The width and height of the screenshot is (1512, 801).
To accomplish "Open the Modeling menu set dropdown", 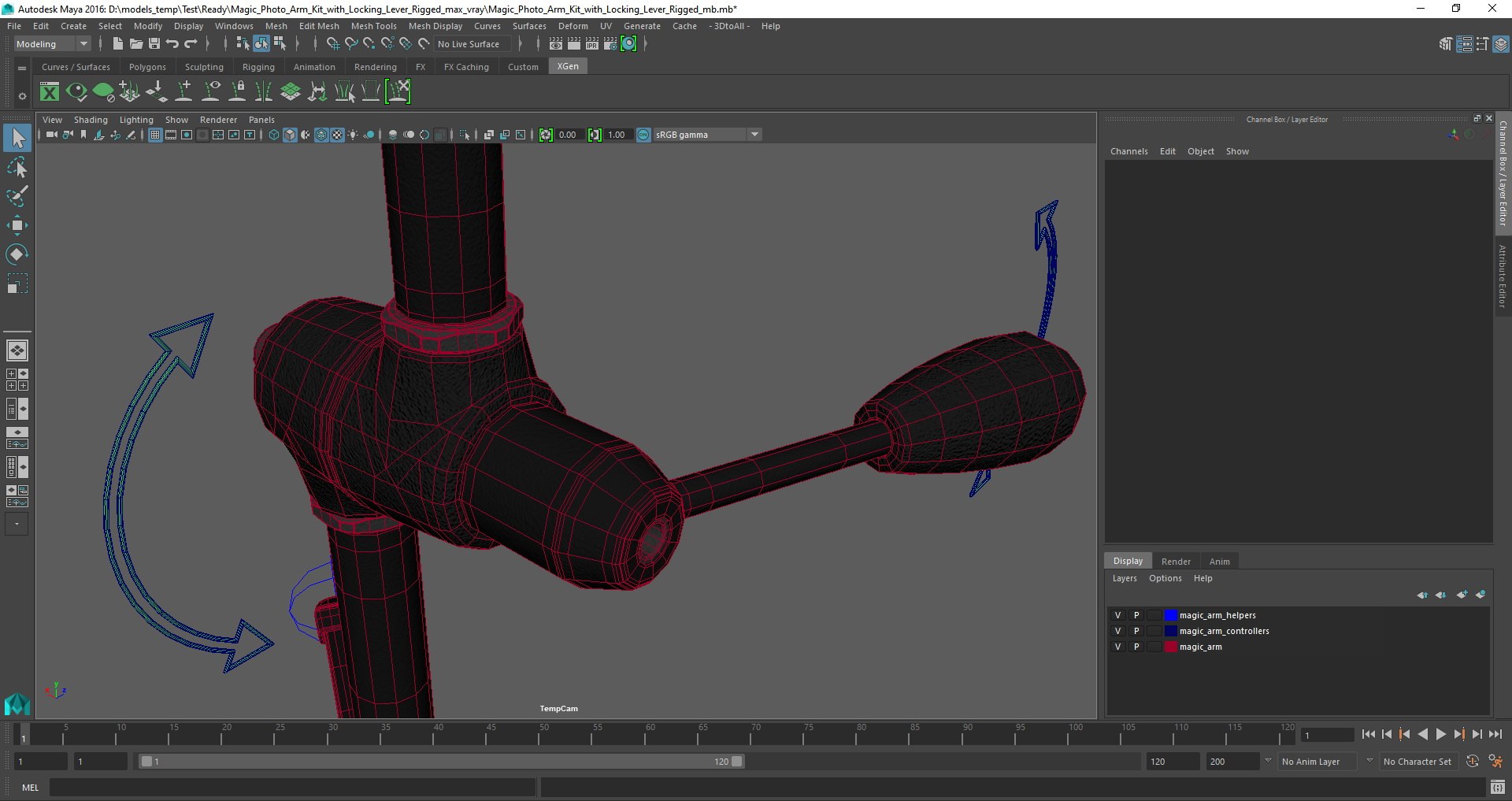I will pyautogui.click(x=52, y=44).
